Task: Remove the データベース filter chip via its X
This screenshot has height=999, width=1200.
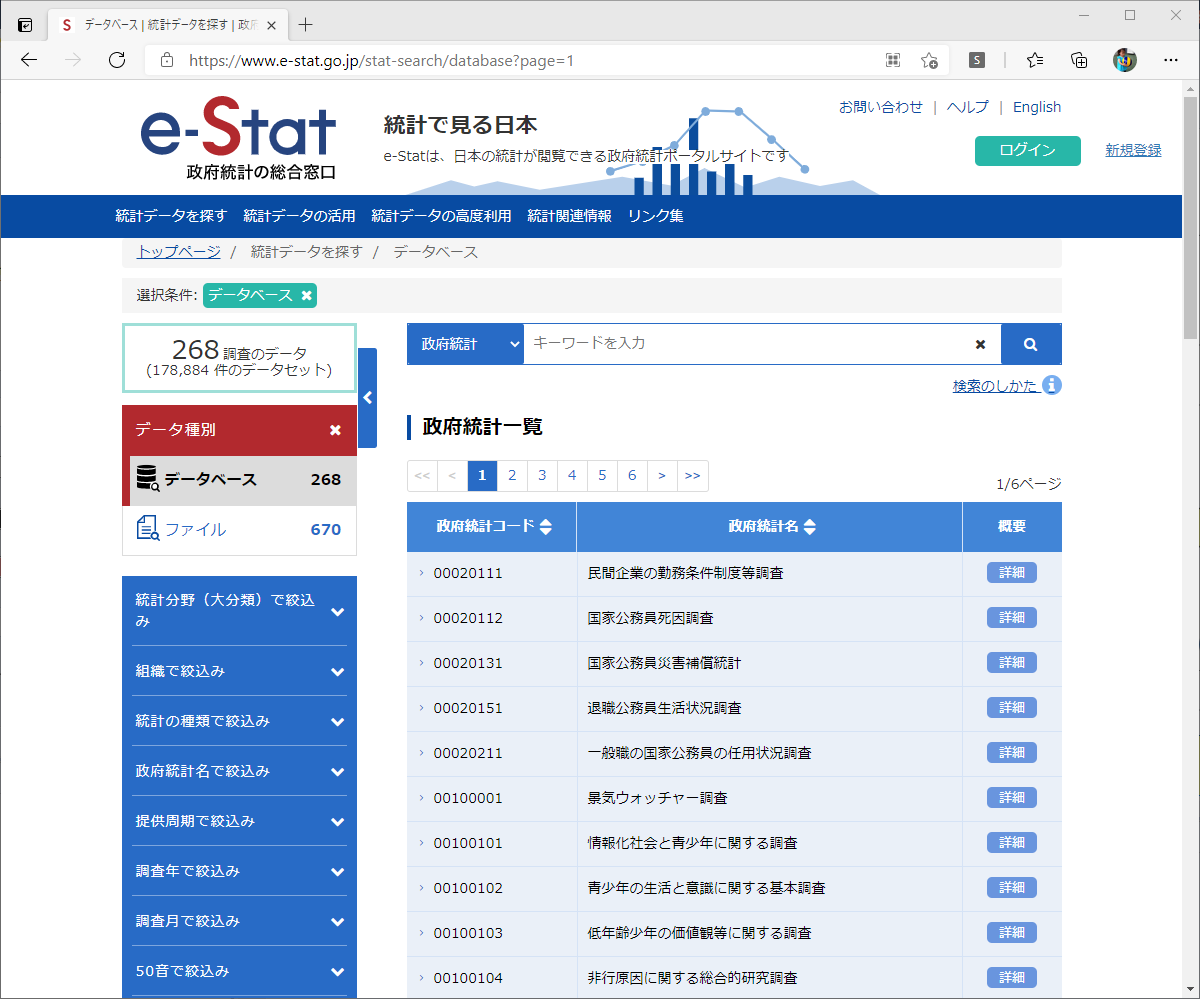Action: point(305,295)
